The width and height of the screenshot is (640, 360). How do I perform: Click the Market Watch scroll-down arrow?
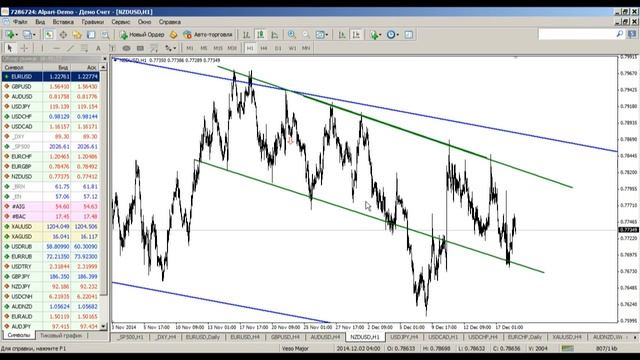coord(103,327)
